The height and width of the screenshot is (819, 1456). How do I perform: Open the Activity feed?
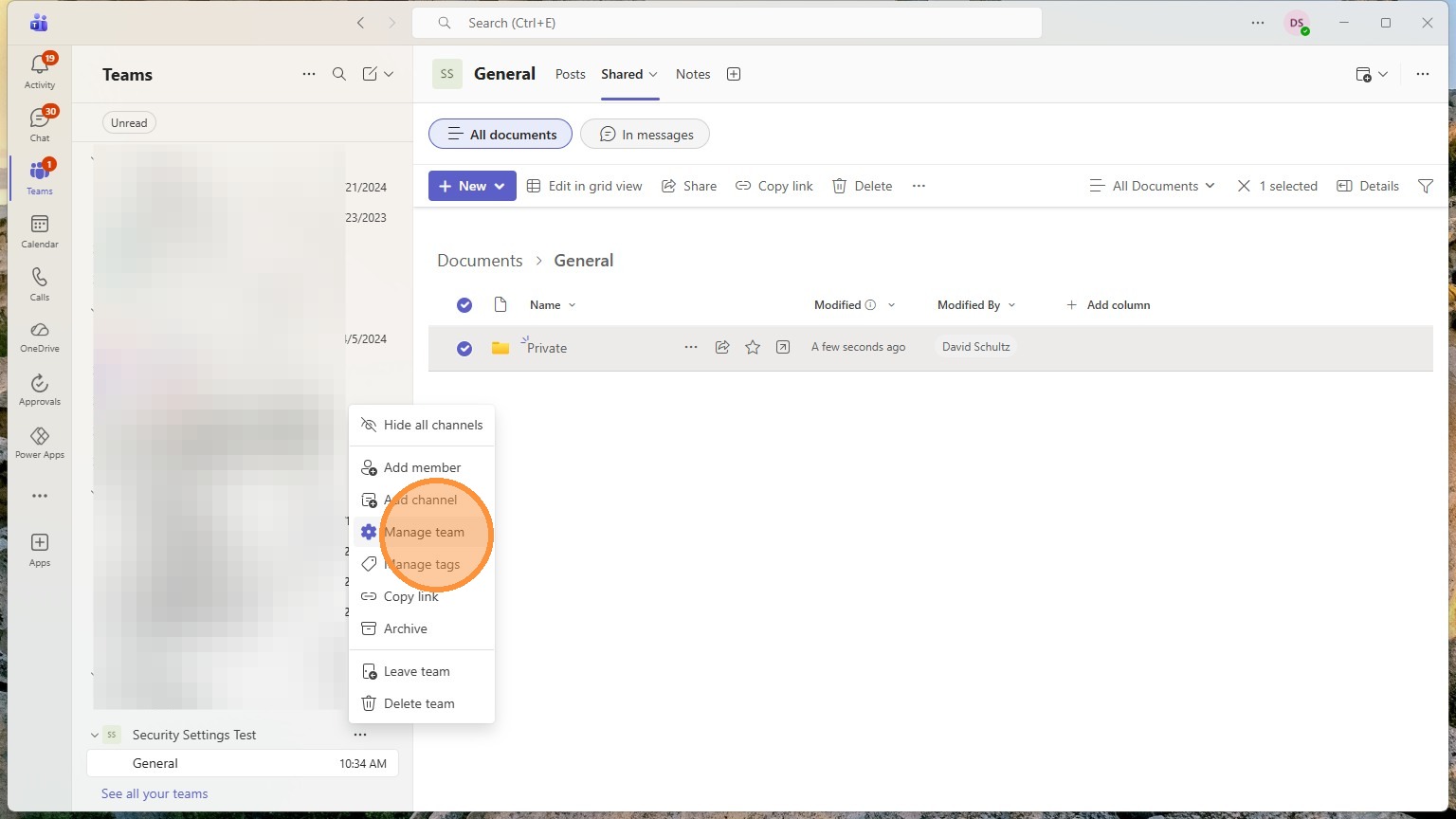pos(40,71)
